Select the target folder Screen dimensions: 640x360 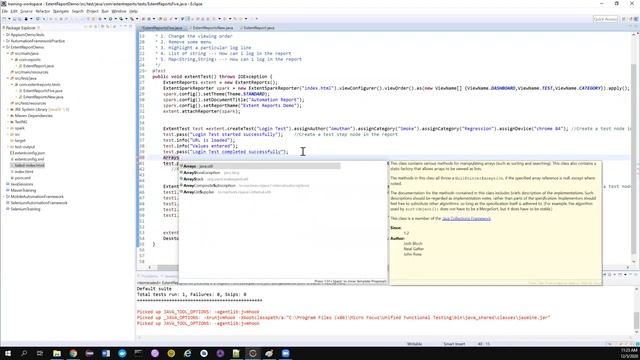tap(20, 140)
